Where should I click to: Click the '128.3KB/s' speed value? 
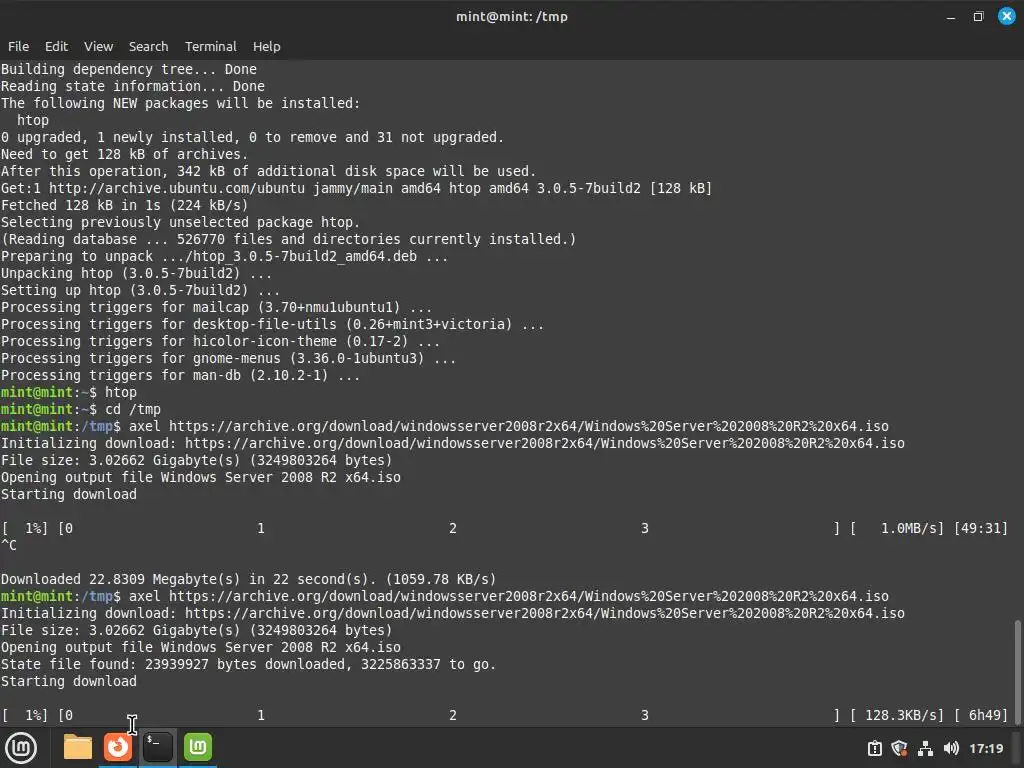[x=900, y=715]
